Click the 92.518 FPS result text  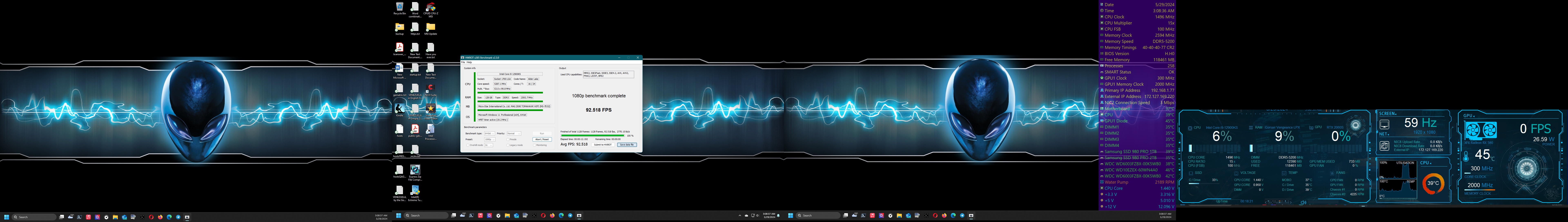tap(599, 110)
